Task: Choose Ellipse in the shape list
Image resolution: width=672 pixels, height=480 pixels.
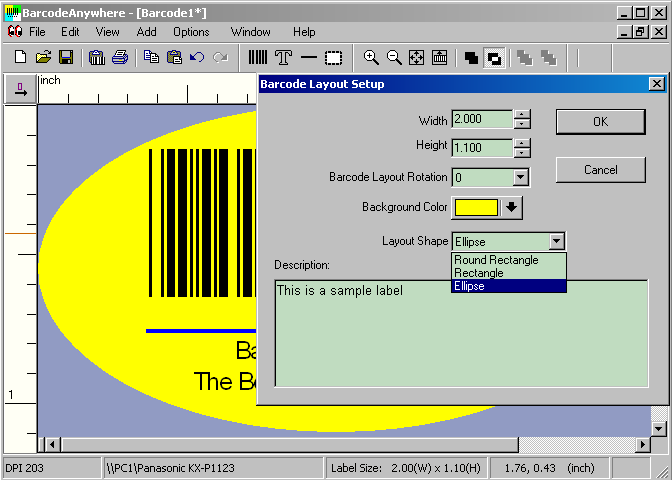Action: point(509,286)
